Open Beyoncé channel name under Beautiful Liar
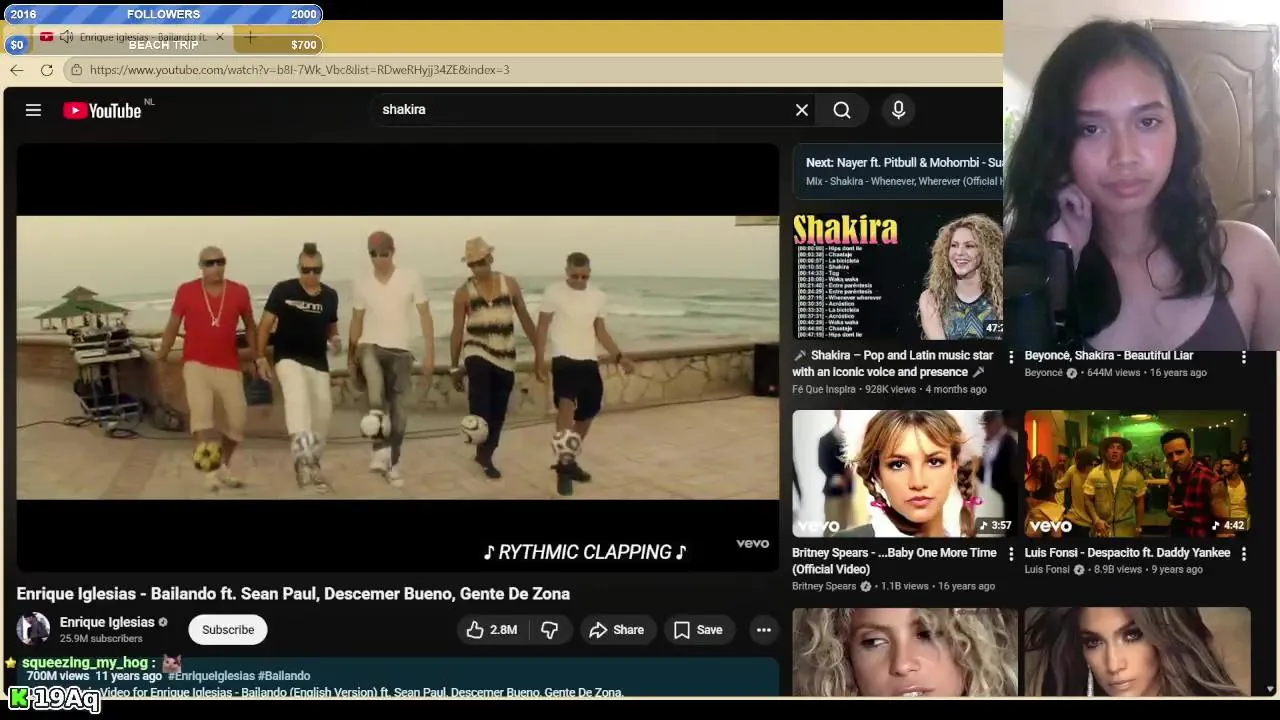The height and width of the screenshot is (720, 1280). 1044,373
